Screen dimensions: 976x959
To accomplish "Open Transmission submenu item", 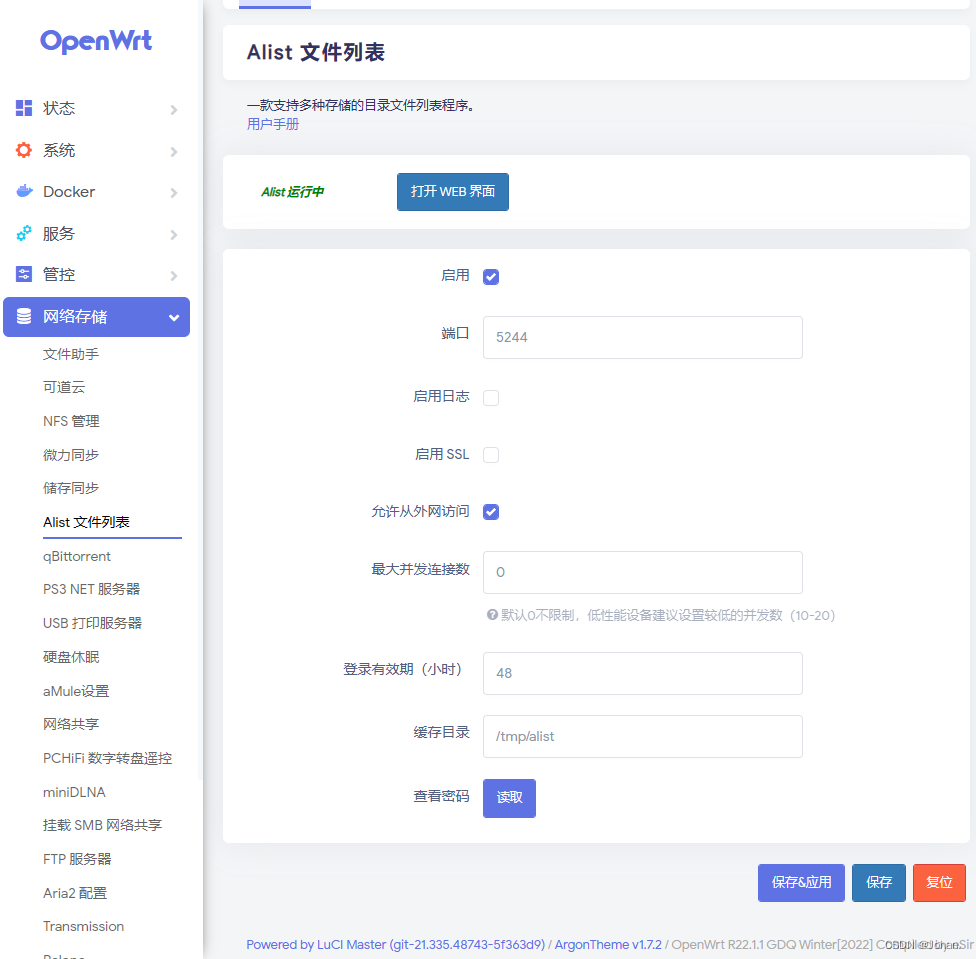I will tap(83, 926).
